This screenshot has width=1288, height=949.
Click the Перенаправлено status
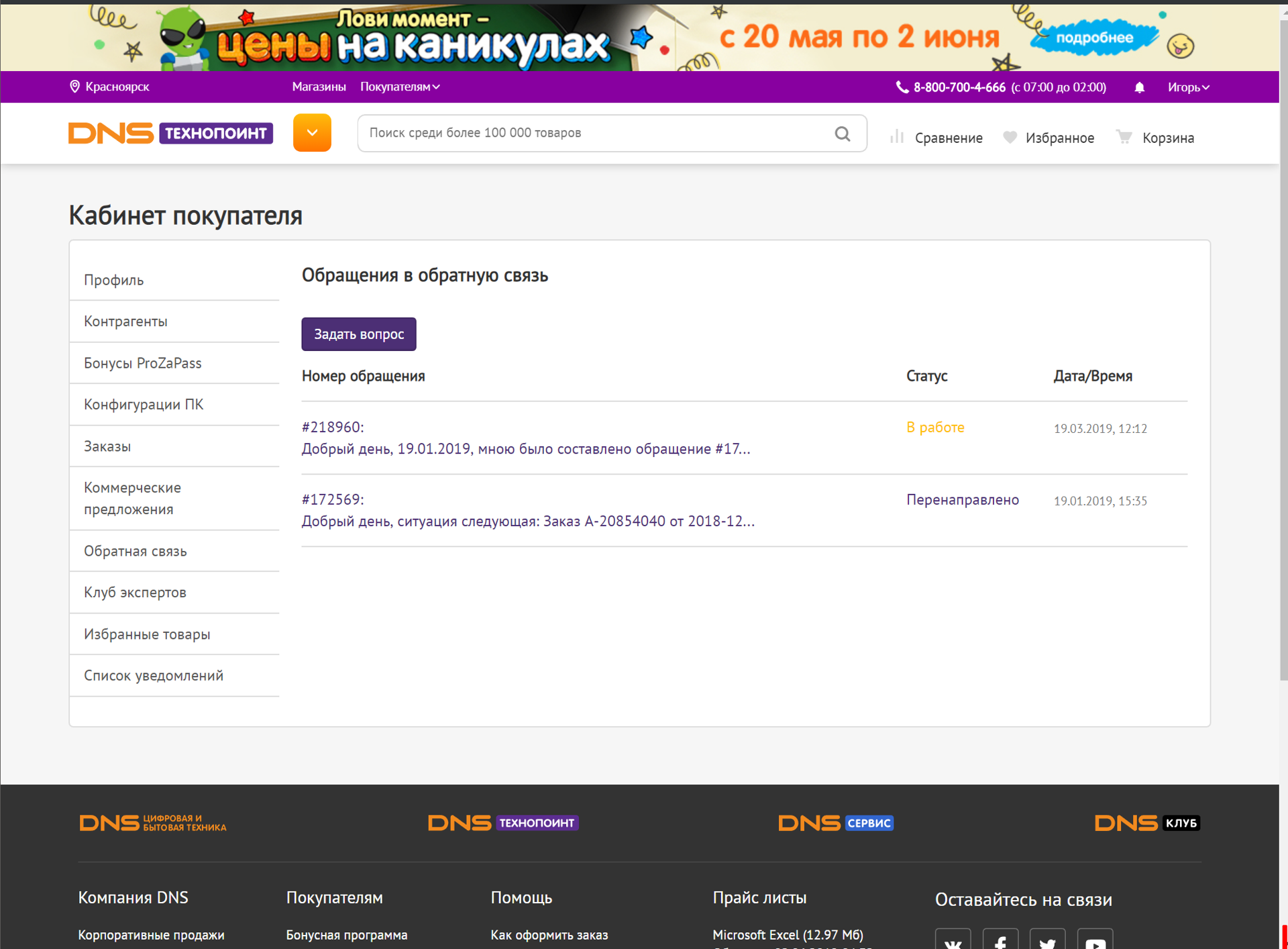tap(963, 500)
